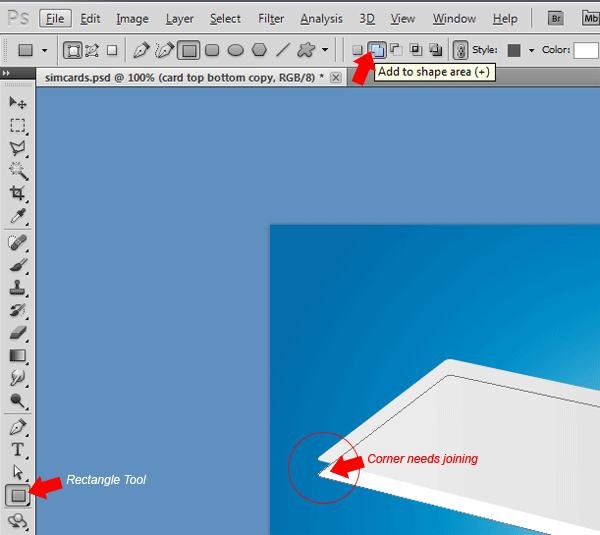The image size is (600, 535).
Task: Select the Magic Wand tool
Action: coord(18,171)
